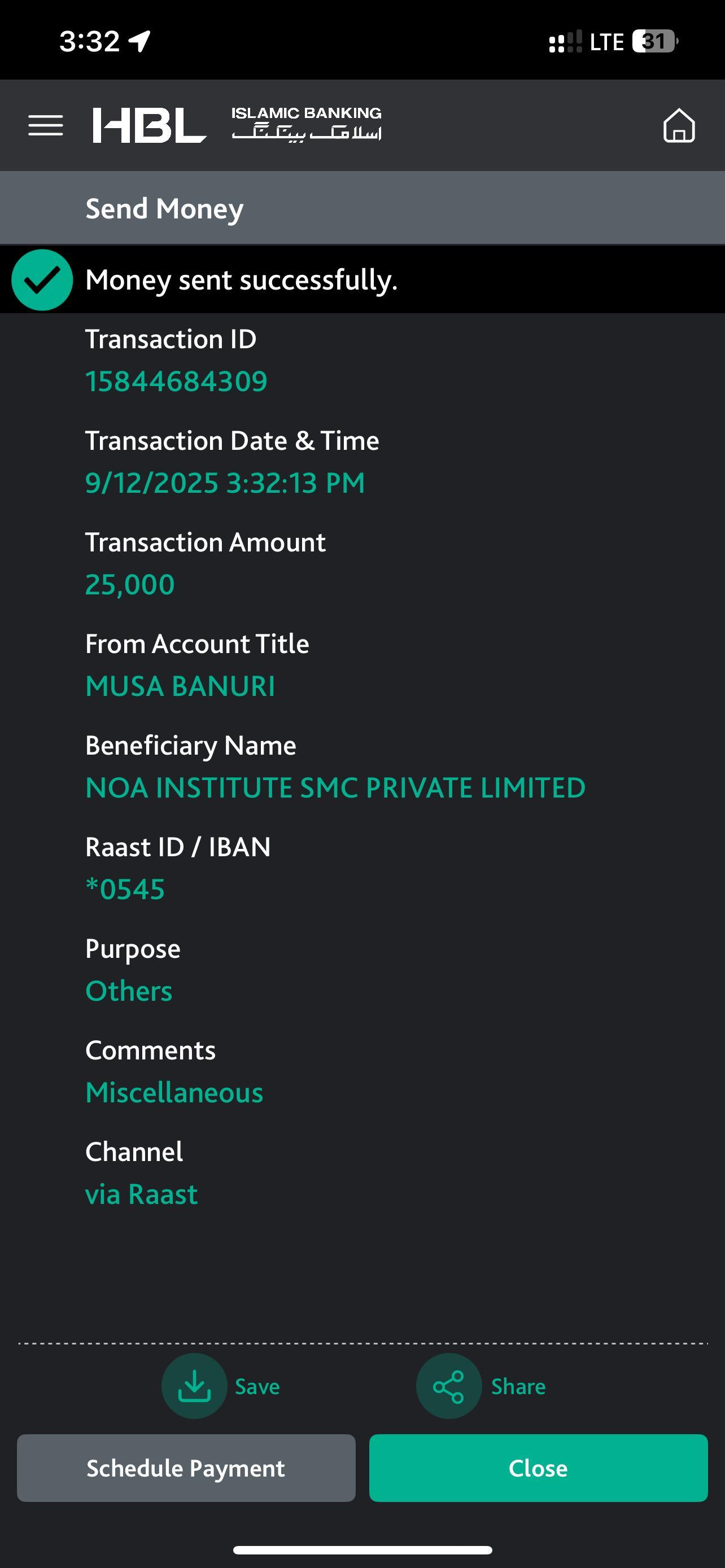
Task: Tap the transaction date and time value
Action: coord(225,483)
